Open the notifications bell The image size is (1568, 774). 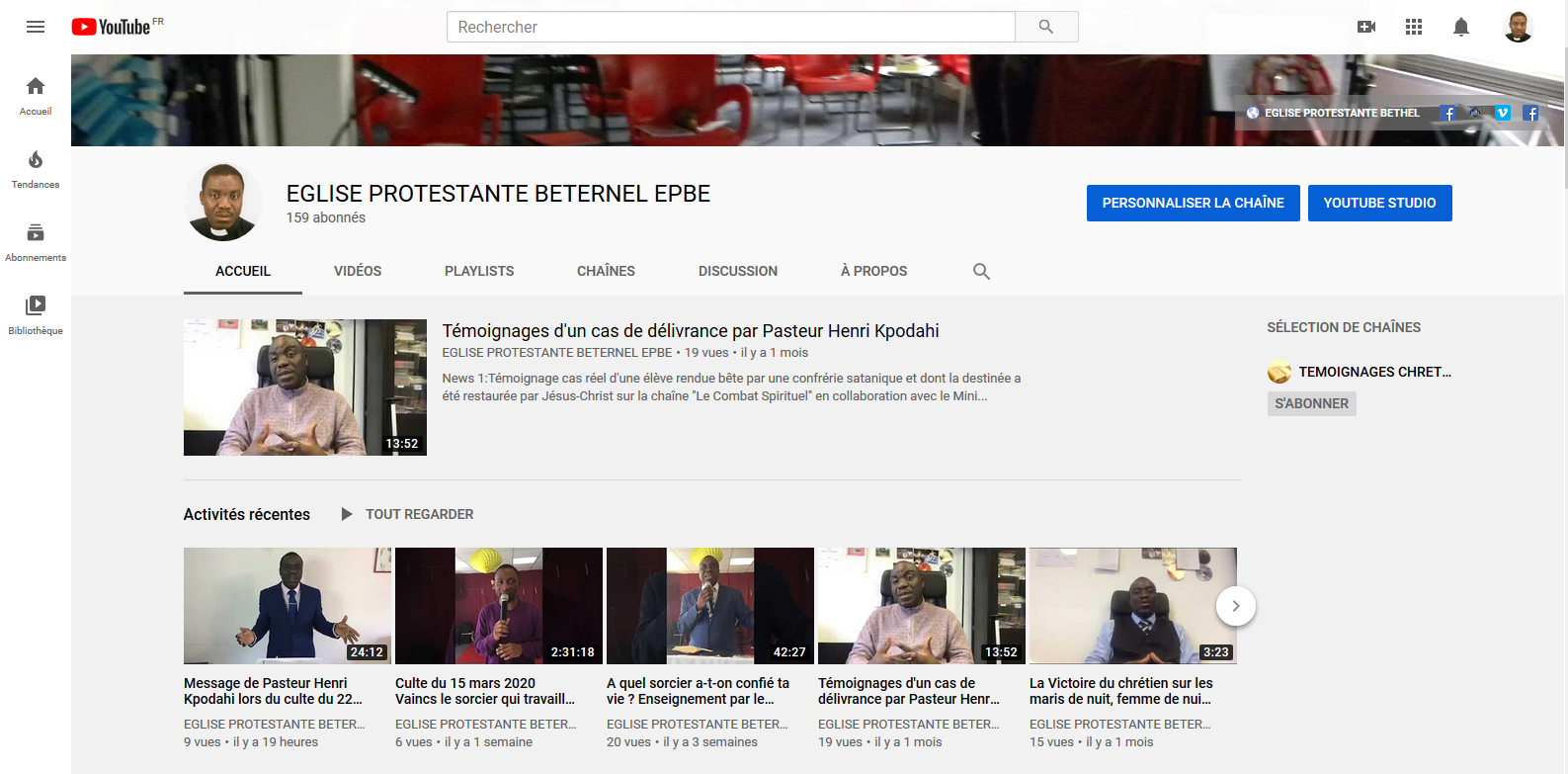click(x=1461, y=27)
